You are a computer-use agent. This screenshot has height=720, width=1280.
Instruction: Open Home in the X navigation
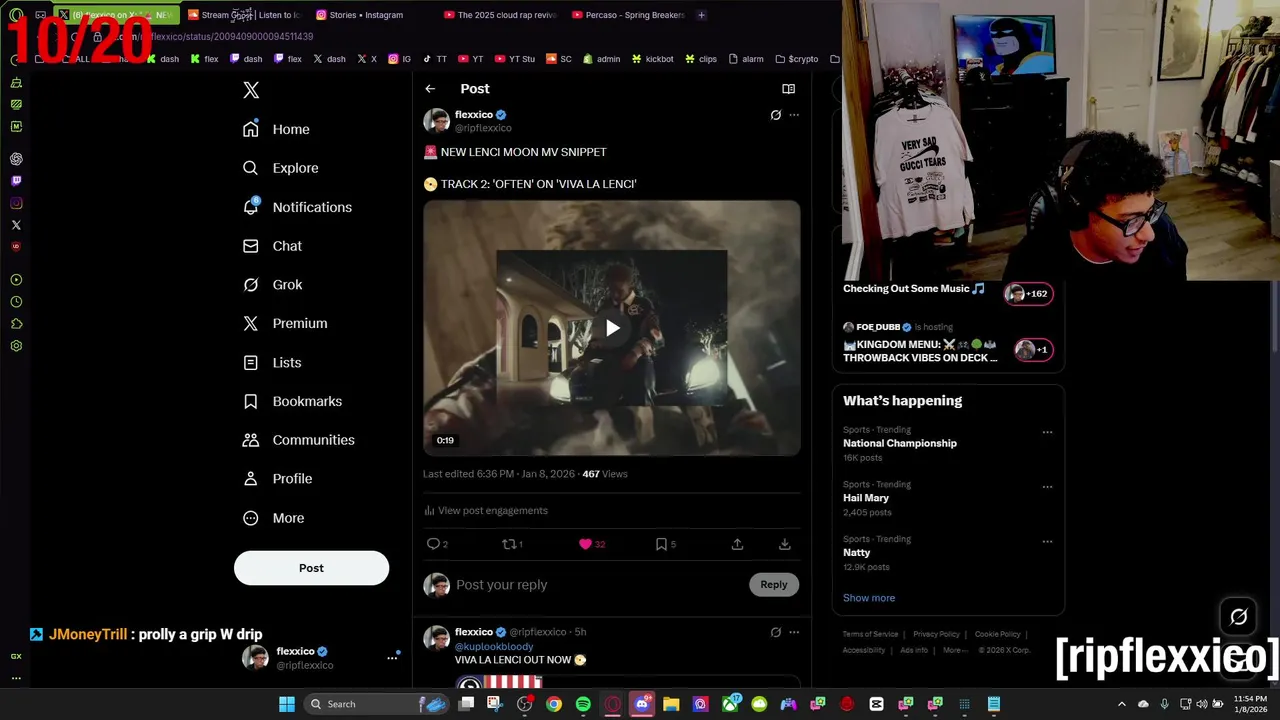[277, 129]
